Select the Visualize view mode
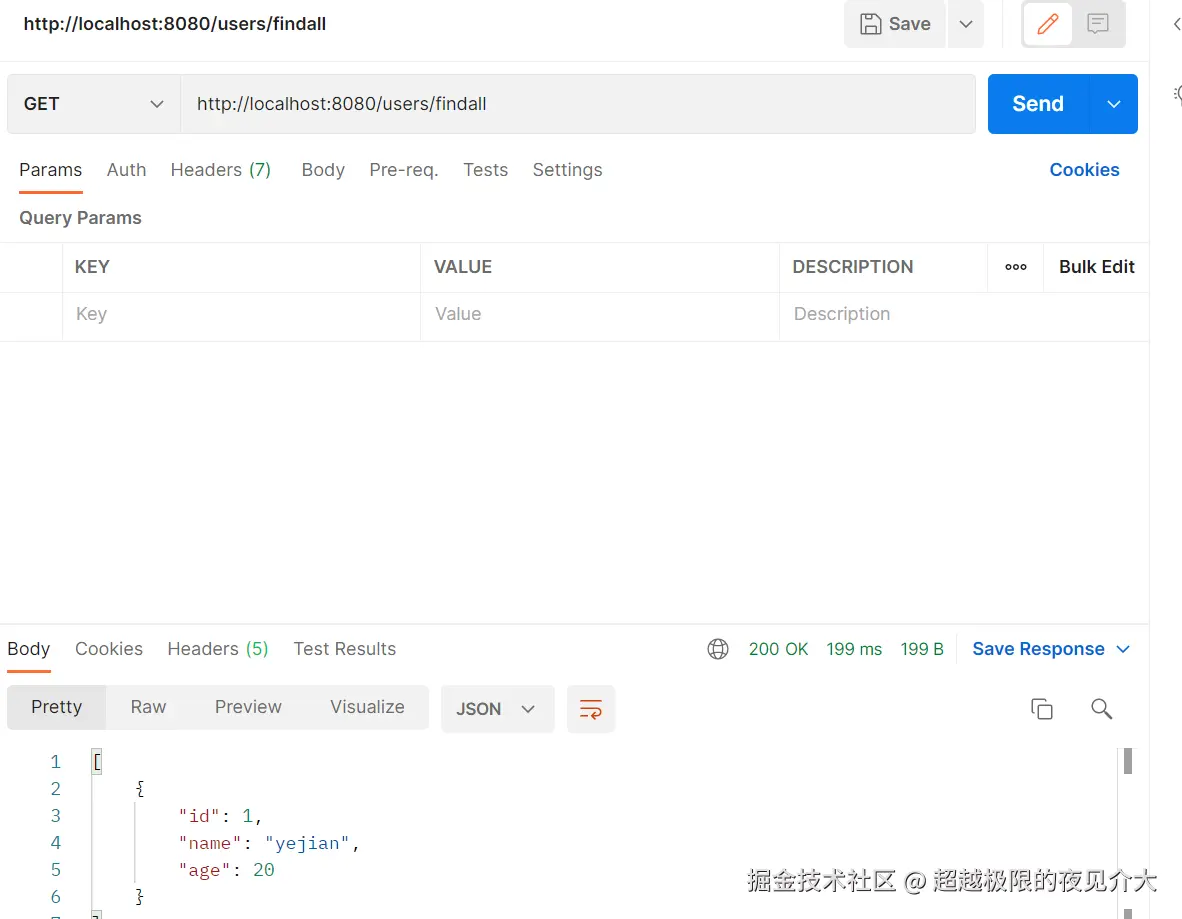The height and width of the screenshot is (919, 1182). 367,707
